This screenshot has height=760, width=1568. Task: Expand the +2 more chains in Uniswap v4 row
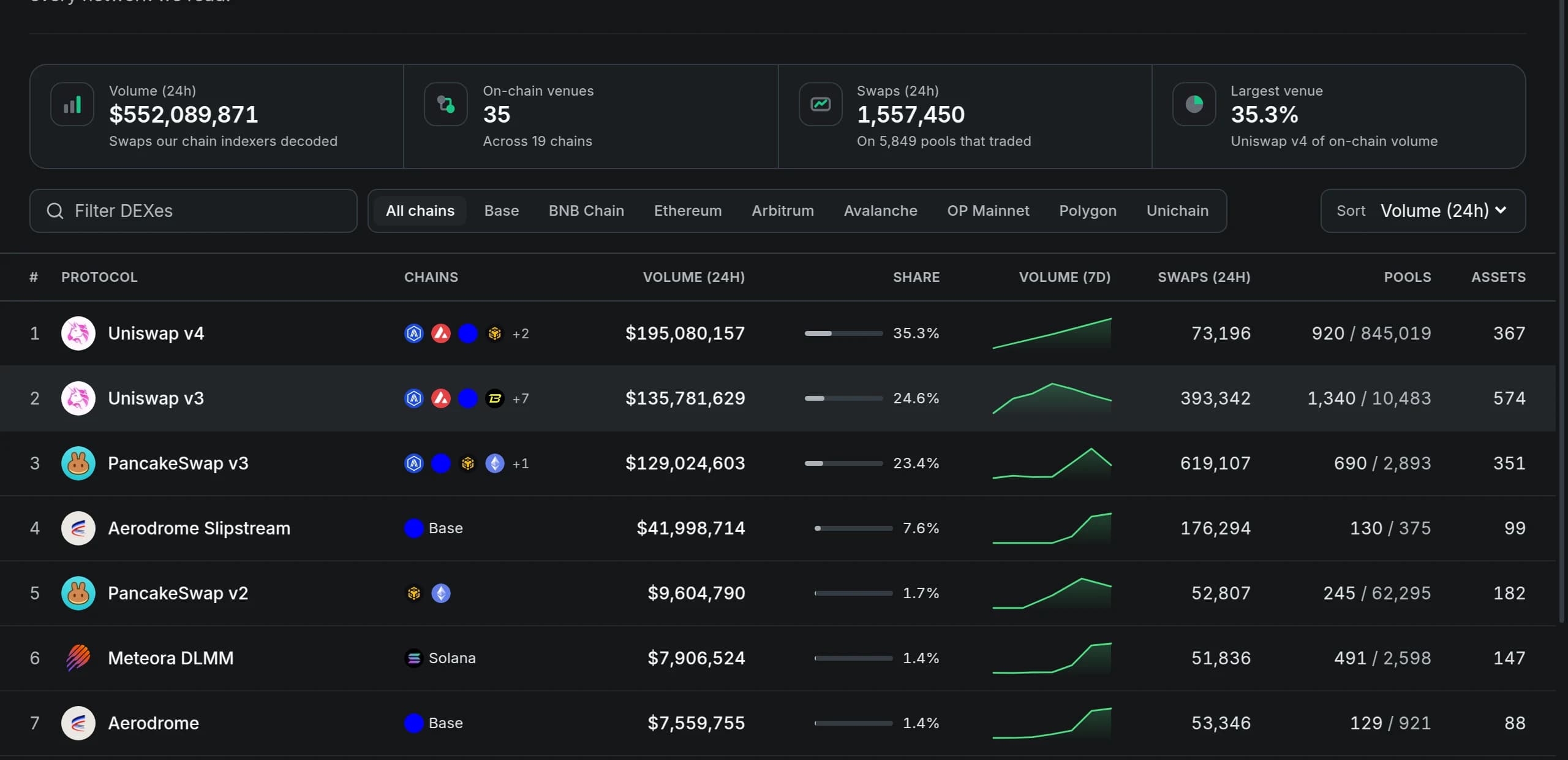(521, 333)
